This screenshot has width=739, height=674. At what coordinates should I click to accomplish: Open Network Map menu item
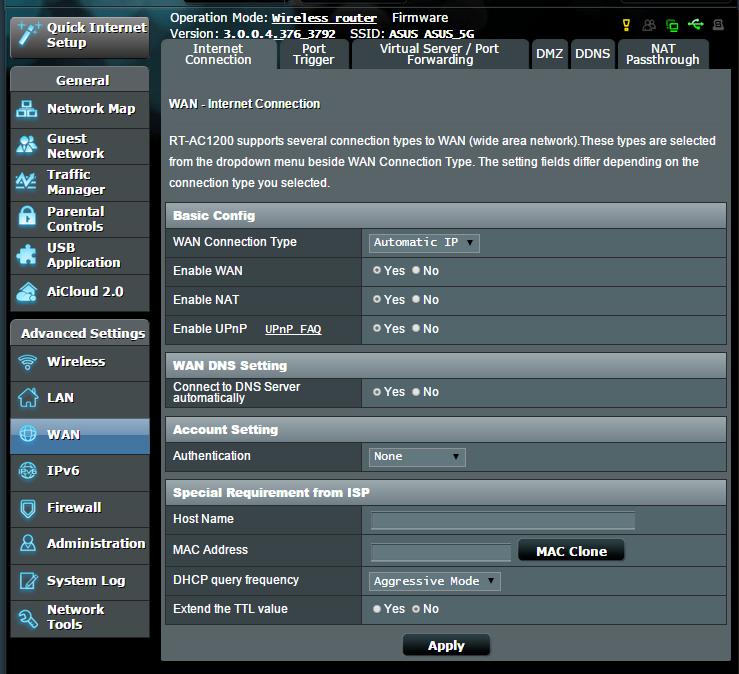pyautogui.click(x=80, y=109)
